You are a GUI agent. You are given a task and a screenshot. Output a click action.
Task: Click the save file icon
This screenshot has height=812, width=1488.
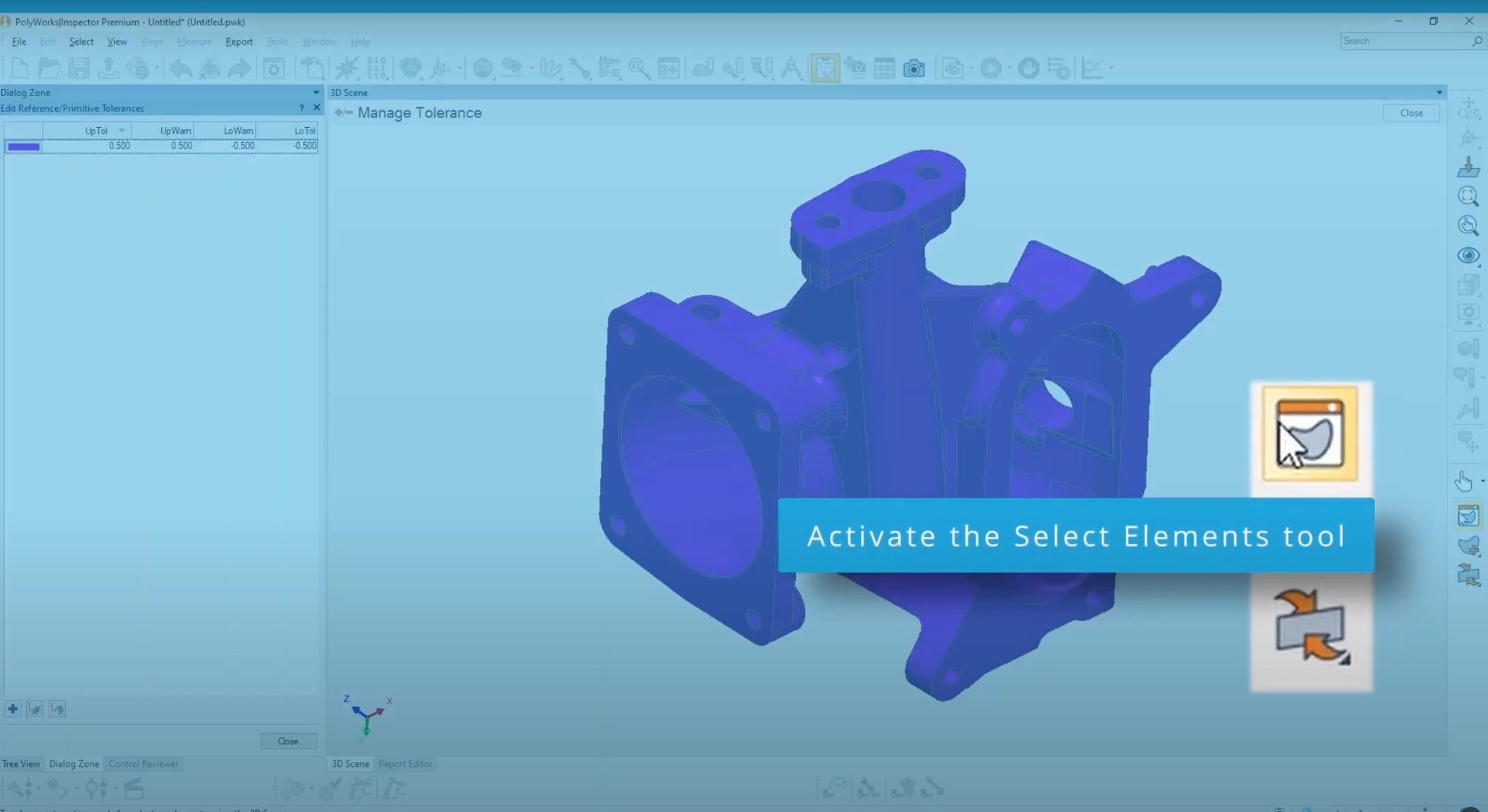(79, 67)
